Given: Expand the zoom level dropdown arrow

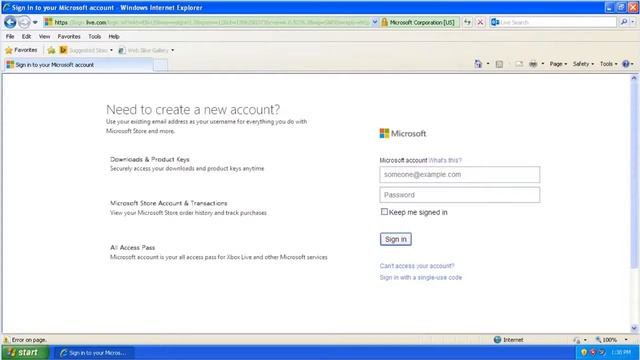Looking at the screenshot, I should (626, 340).
